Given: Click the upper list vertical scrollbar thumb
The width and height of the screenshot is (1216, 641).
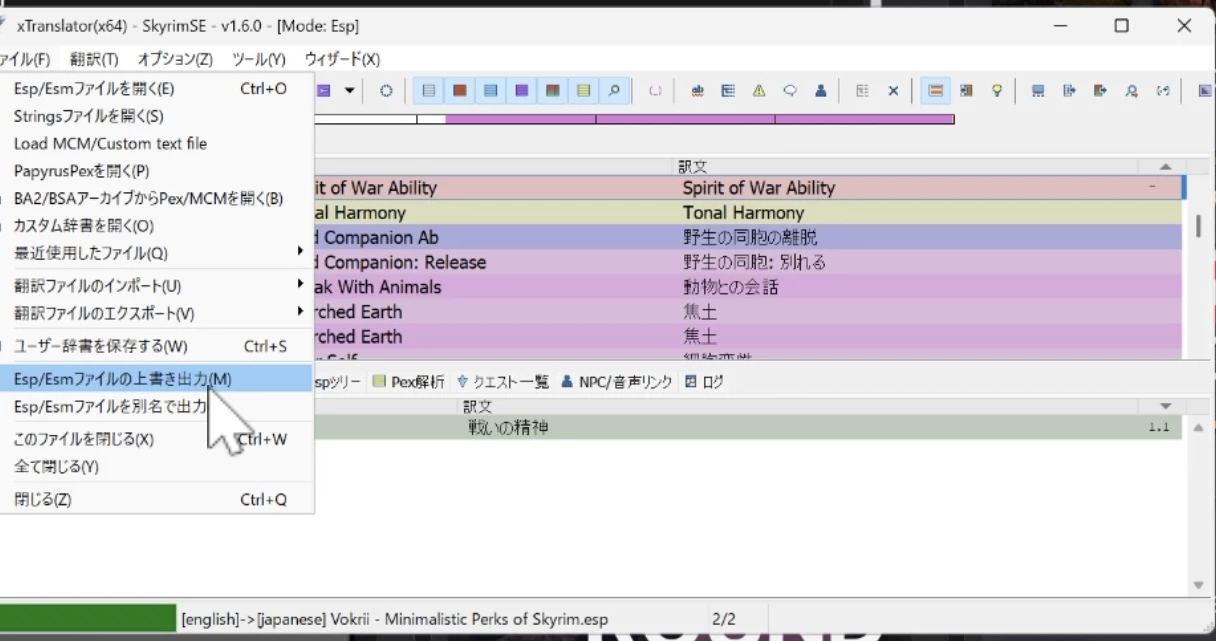Looking at the screenshot, I should coord(1198,226).
